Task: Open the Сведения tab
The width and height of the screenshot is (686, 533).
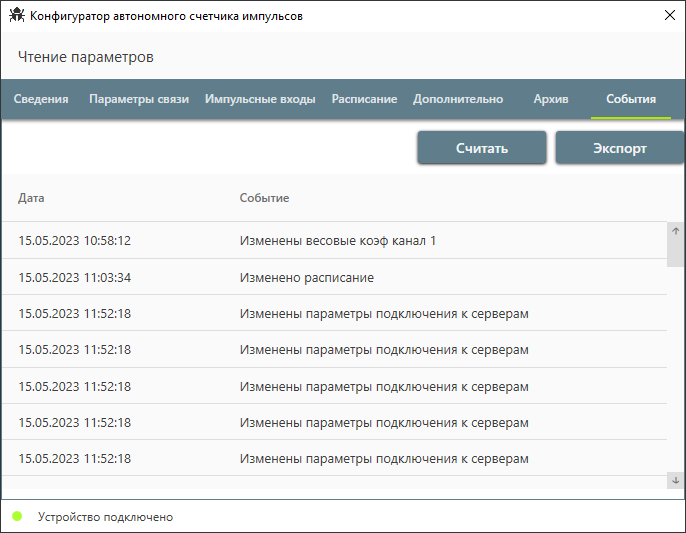Action: click(41, 99)
